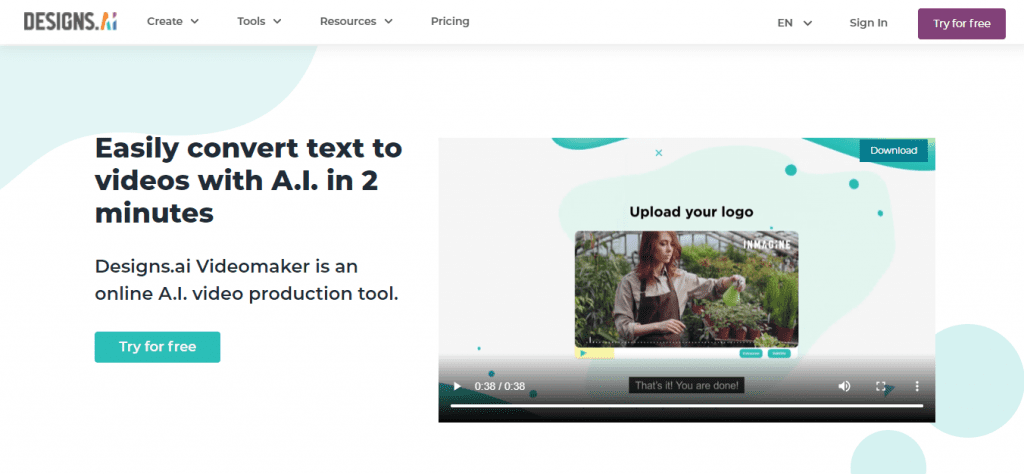This screenshot has height=474, width=1024.
Task: Enter video fullscreen mode
Action: [880, 386]
